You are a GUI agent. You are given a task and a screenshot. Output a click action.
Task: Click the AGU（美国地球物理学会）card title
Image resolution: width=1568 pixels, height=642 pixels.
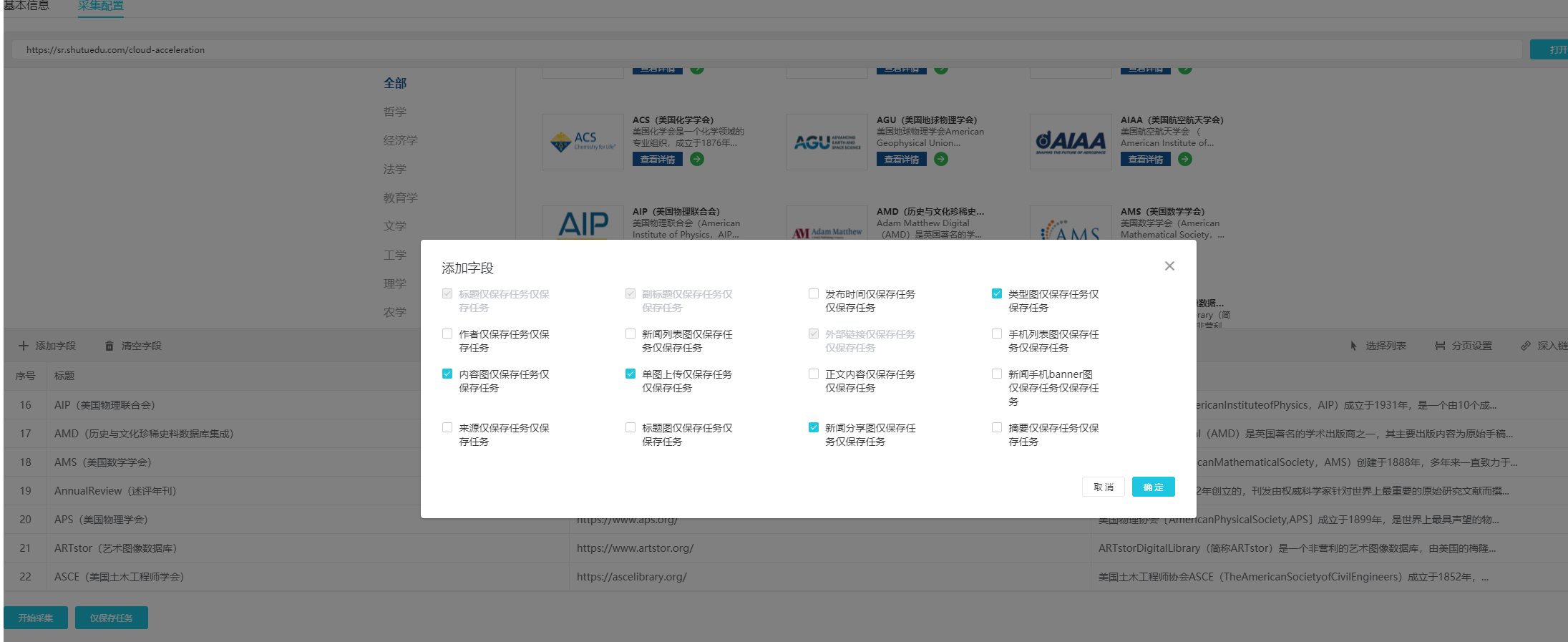pyautogui.click(x=927, y=120)
